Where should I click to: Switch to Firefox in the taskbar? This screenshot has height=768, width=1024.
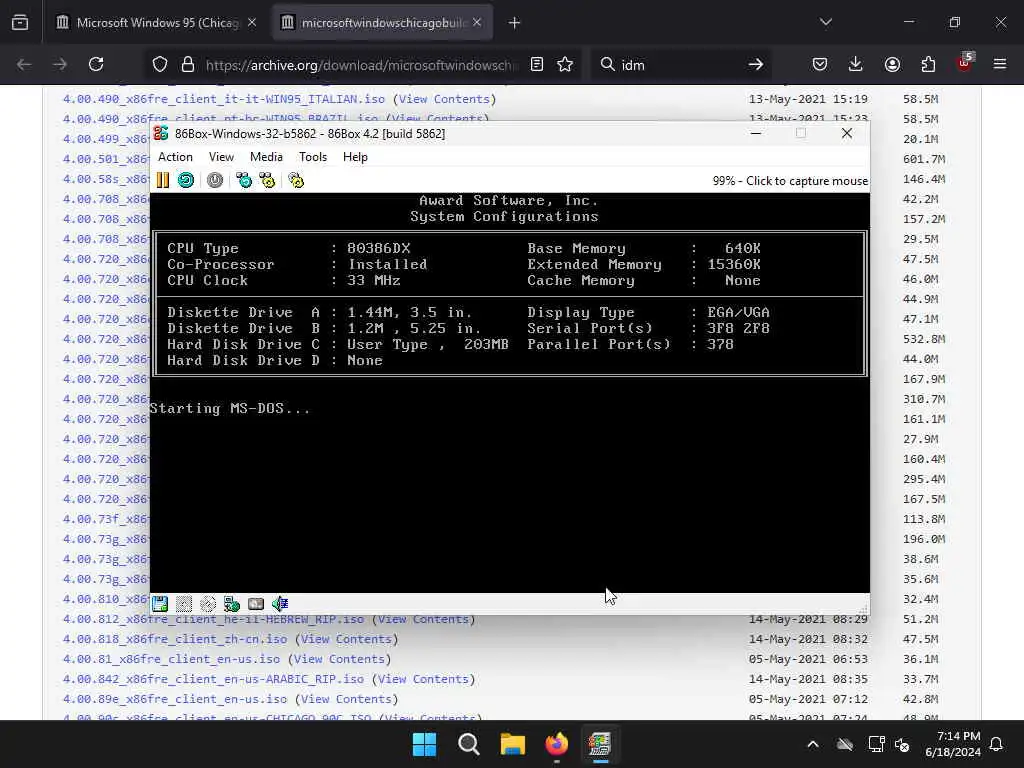click(556, 744)
